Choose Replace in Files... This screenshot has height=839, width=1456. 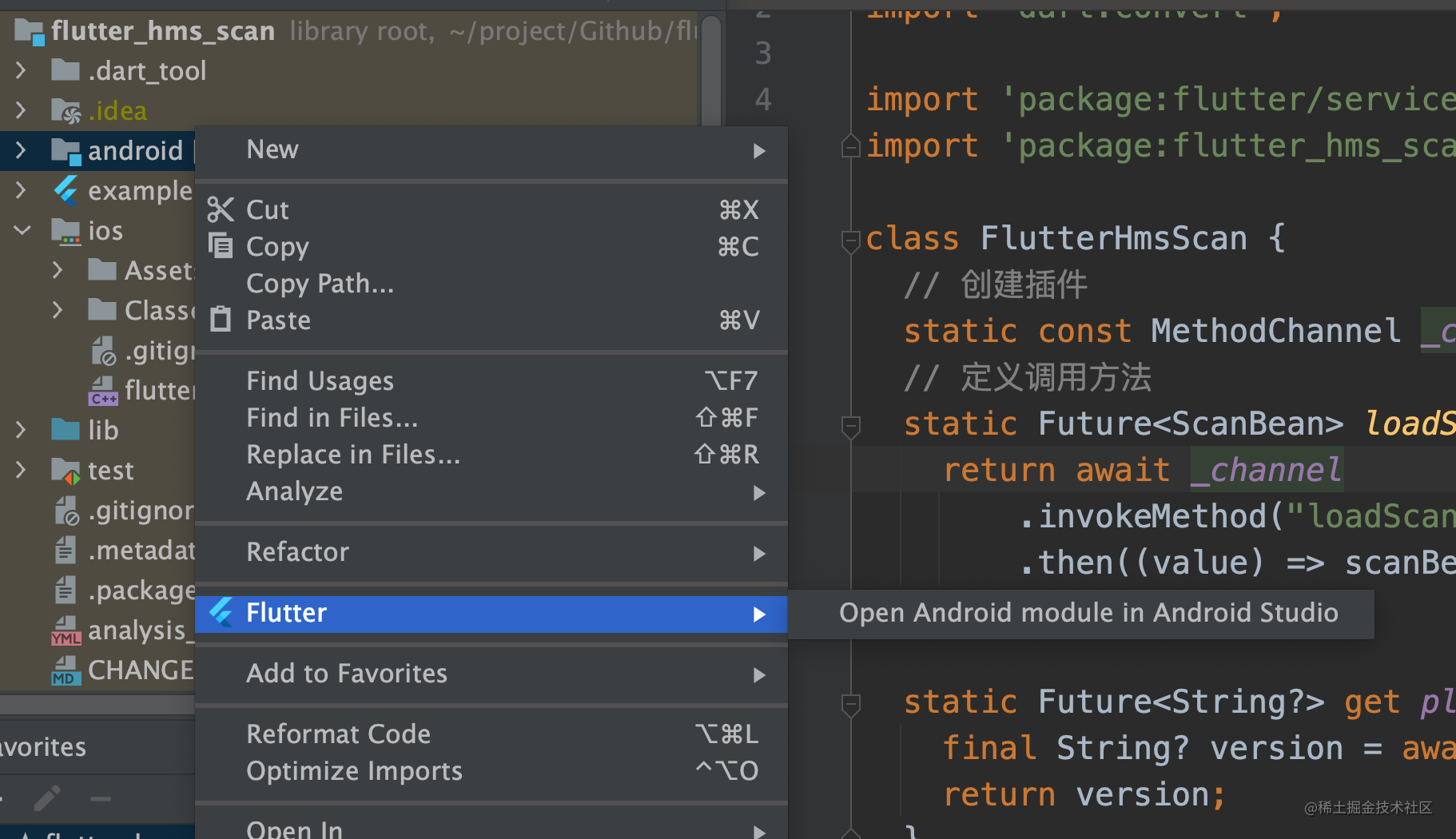[x=491, y=454]
